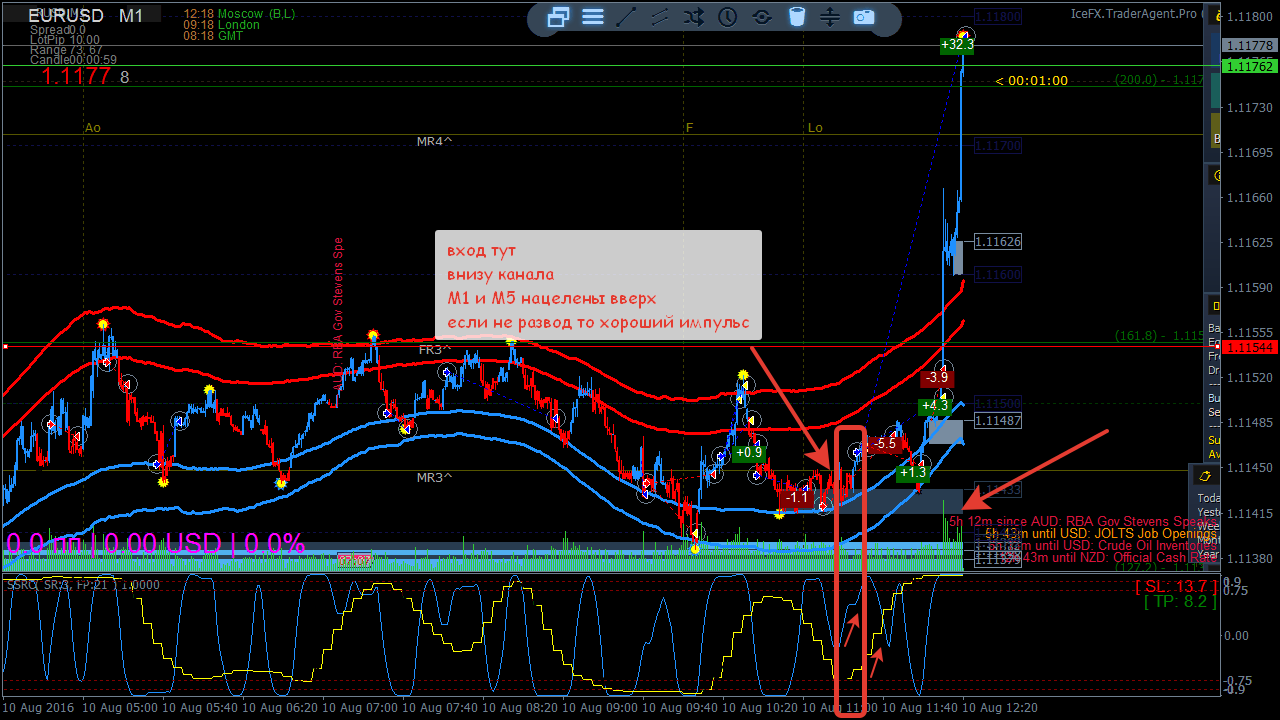Click the red 1.11544 price axis tag
Screen dimensions: 1280x720
pos(1249,347)
